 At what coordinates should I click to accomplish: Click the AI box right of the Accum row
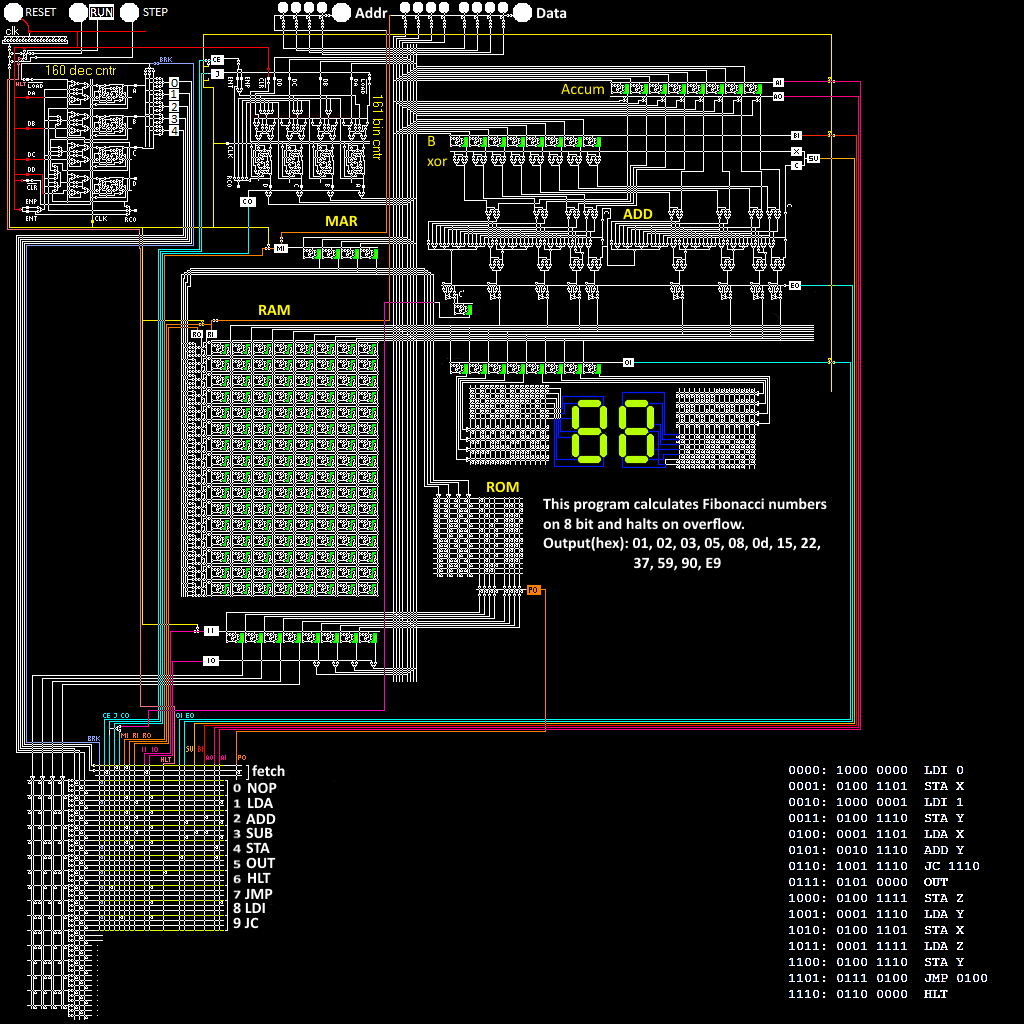(x=778, y=82)
